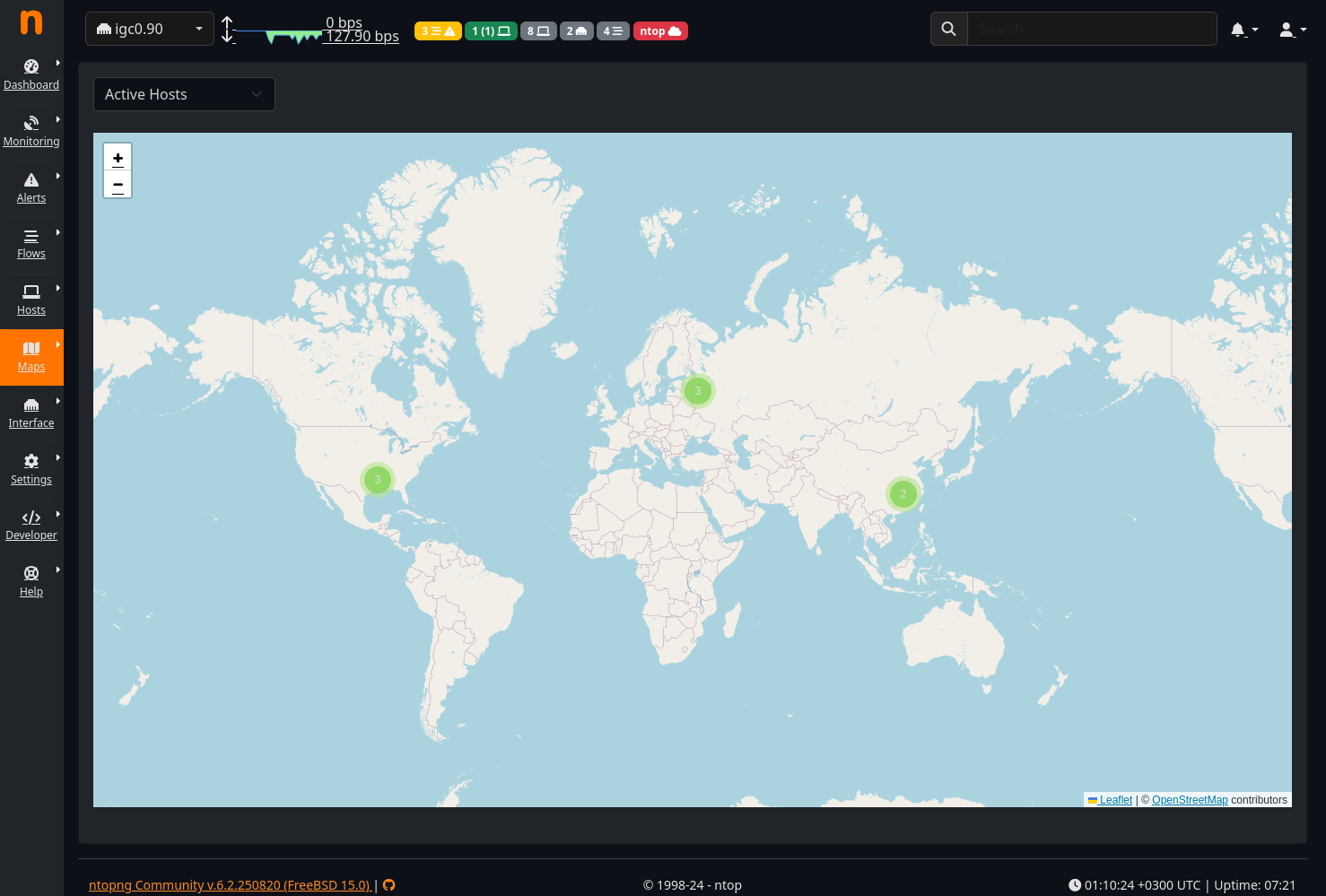Viewport: 1326px width, 896px height.
Task: Open the Help lifebuoy menu
Action: pyautogui.click(x=31, y=581)
